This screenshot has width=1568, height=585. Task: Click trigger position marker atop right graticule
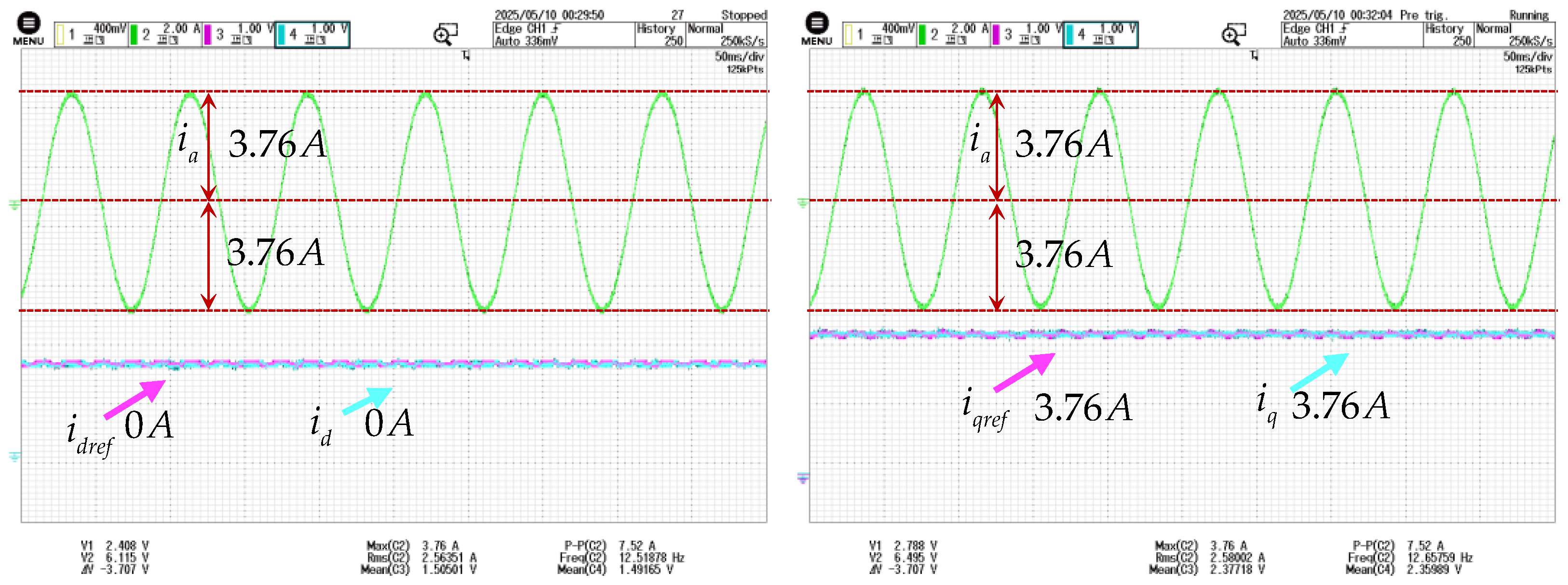click(1254, 56)
